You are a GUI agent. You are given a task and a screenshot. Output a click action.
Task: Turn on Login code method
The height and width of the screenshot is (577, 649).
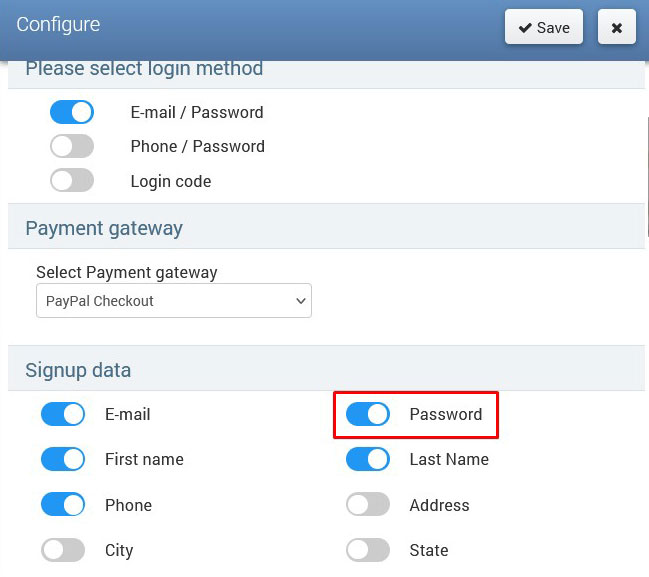click(72, 181)
